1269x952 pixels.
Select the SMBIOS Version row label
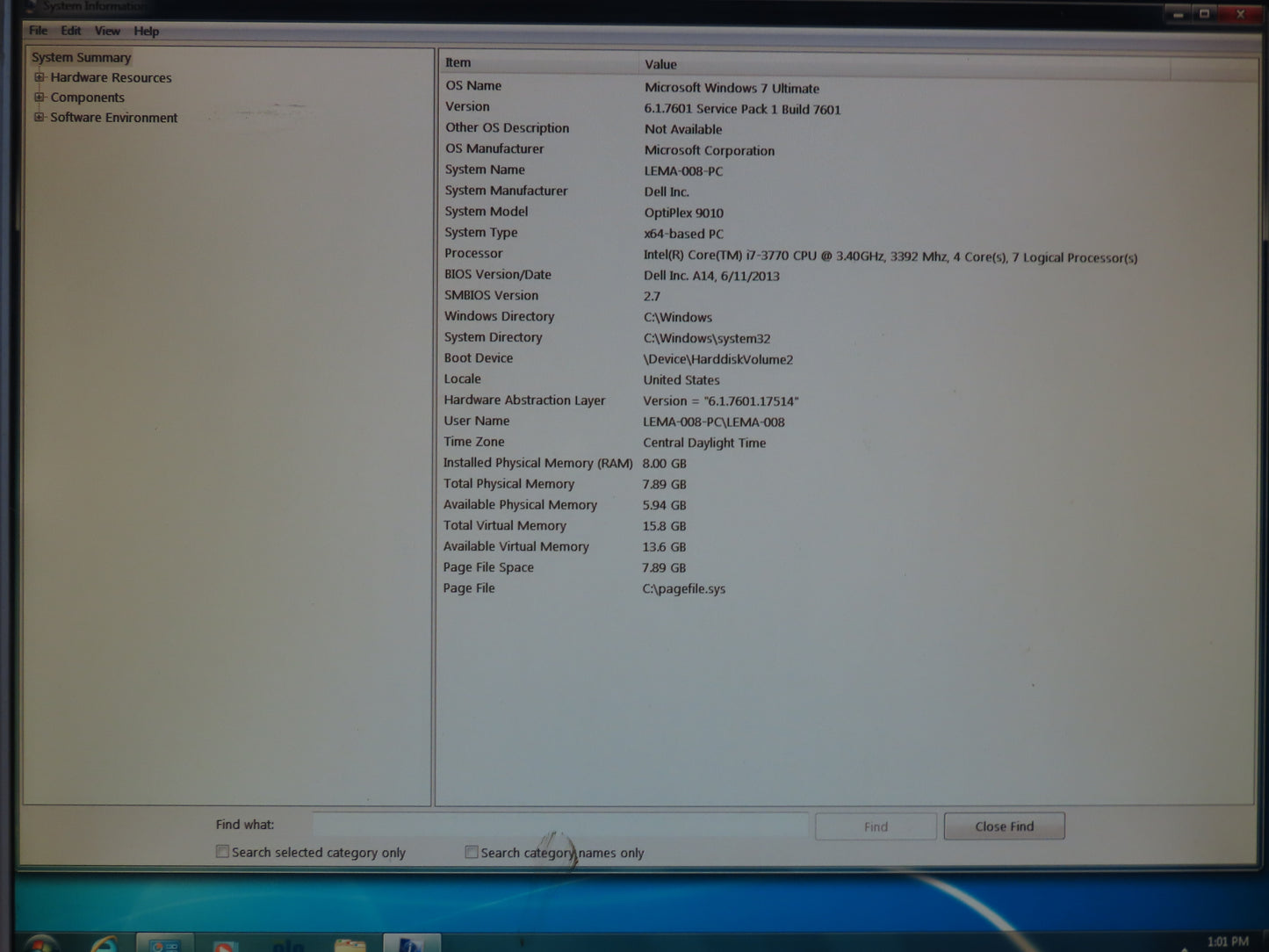point(491,296)
